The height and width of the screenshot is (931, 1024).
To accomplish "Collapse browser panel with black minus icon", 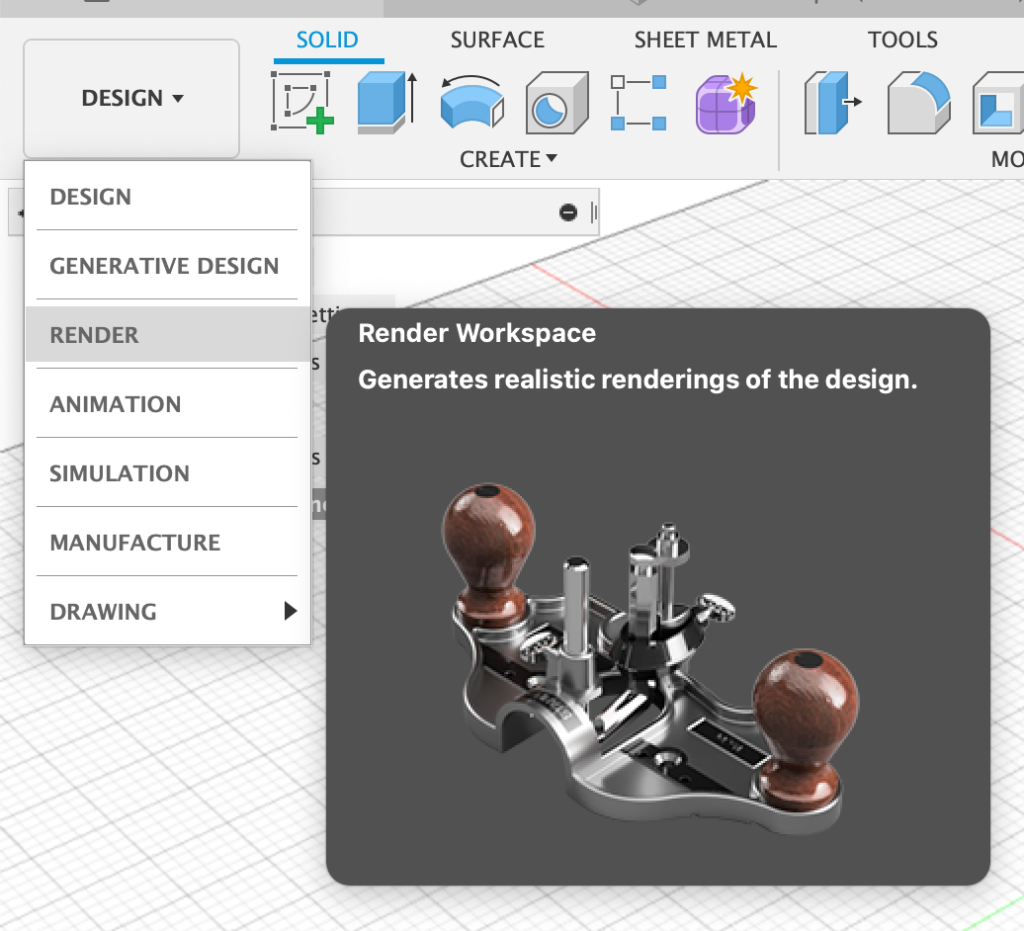I will 568,212.
